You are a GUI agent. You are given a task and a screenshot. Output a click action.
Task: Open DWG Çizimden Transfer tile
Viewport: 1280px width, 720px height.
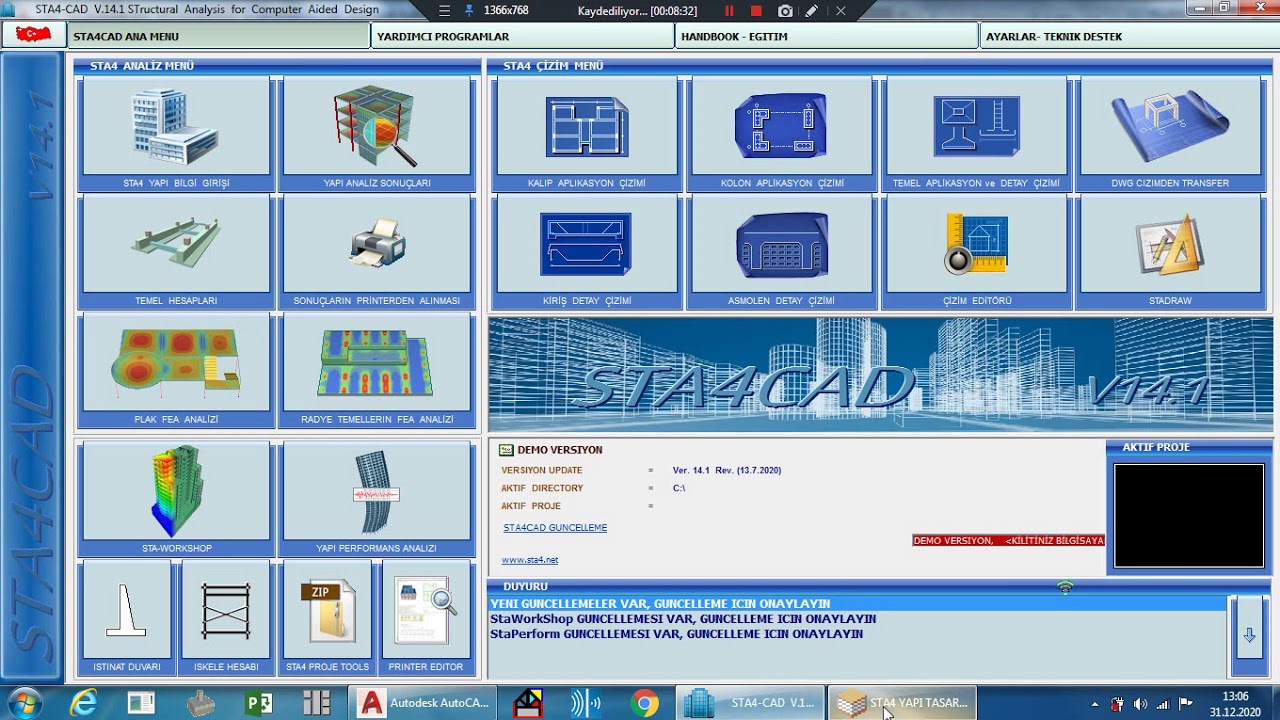(1170, 134)
